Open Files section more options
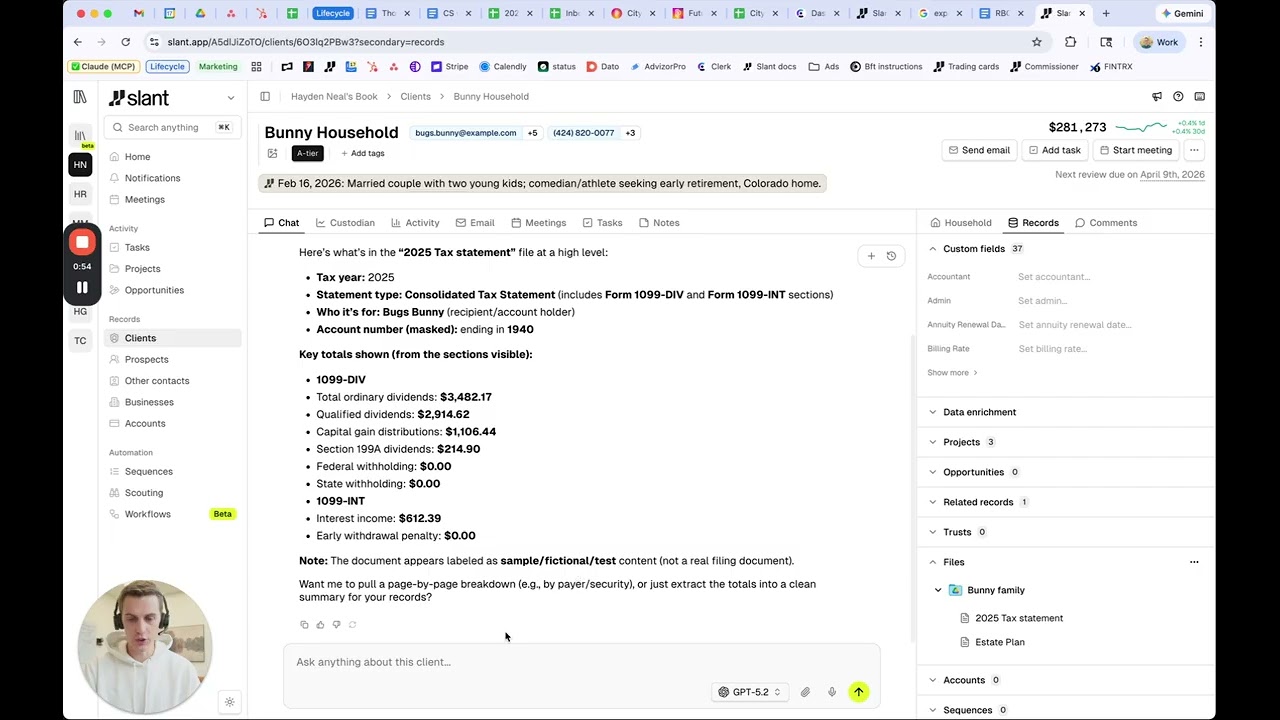This screenshot has height=720, width=1280. point(1194,562)
